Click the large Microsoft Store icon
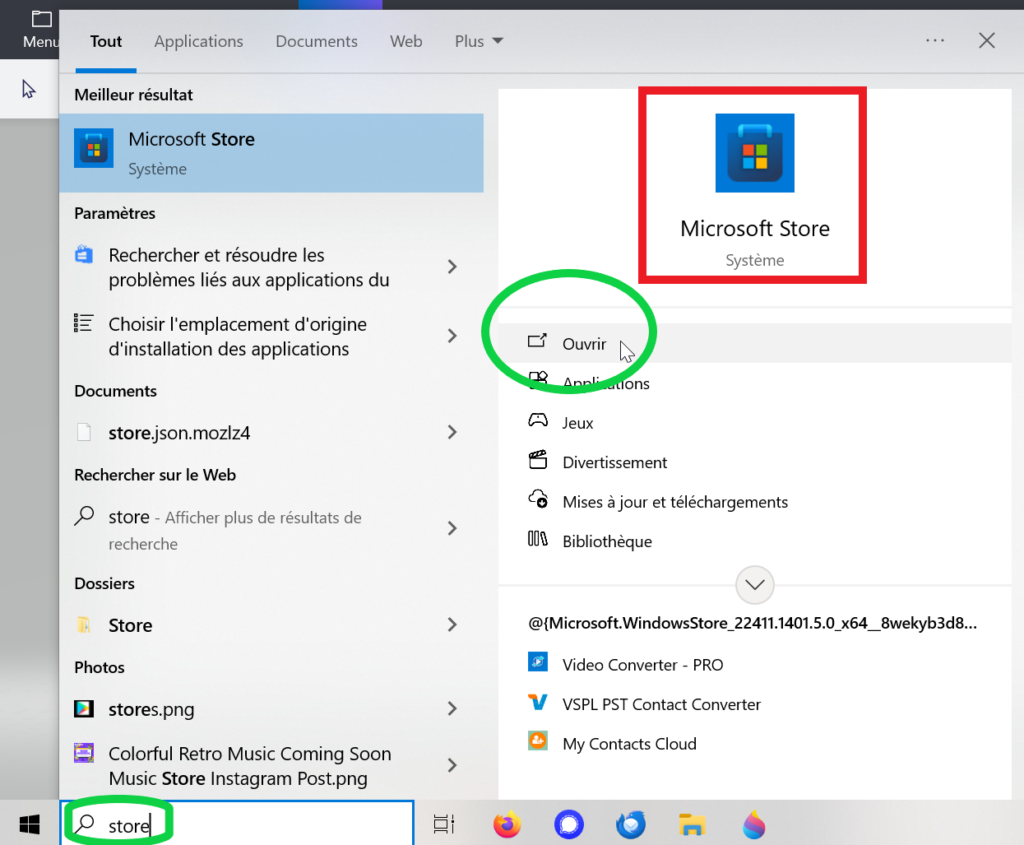The image size is (1024, 845). click(x=754, y=153)
